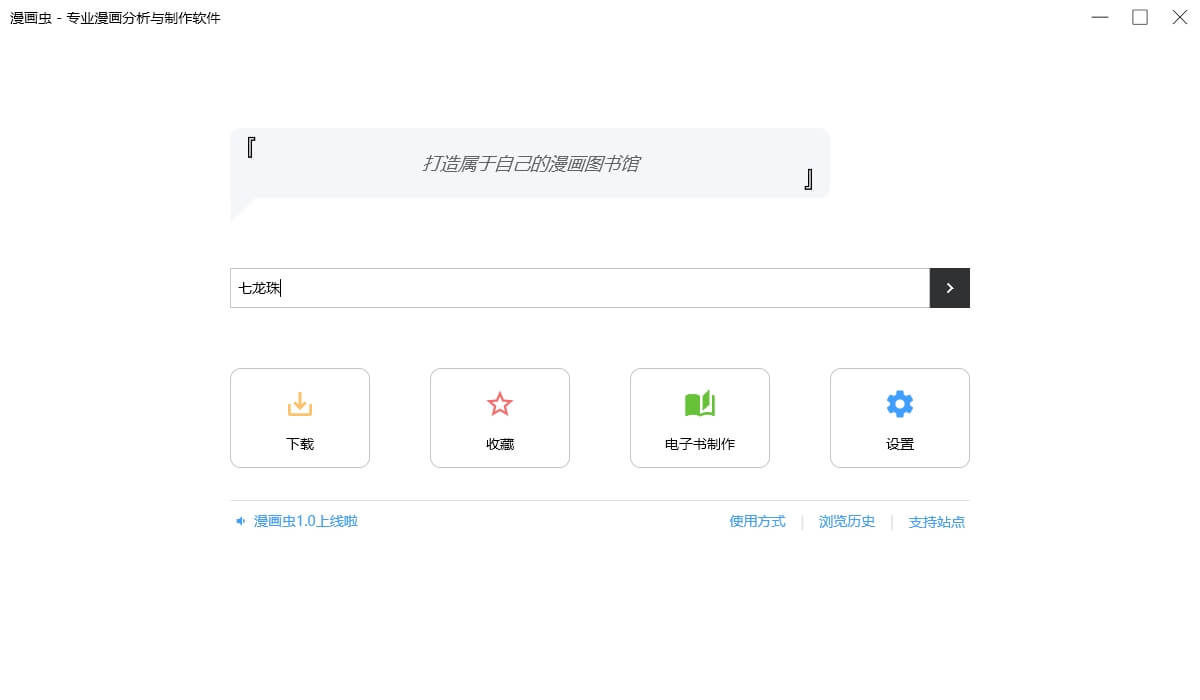This screenshot has width=1200, height=700.
Task: Click the 打造属于自己的漫画图书馆 slogan banner
Action: click(x=530, y=163)
